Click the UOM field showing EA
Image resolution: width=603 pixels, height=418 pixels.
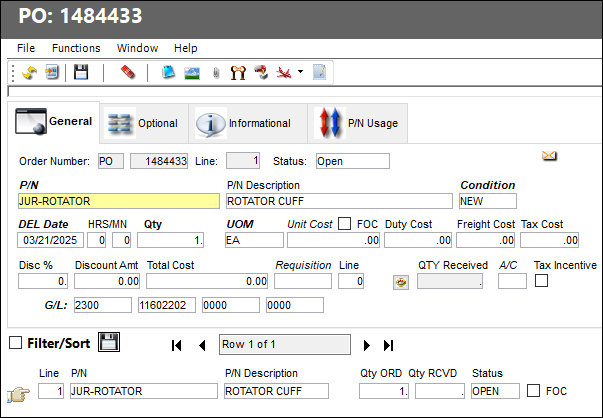point(254,240)
